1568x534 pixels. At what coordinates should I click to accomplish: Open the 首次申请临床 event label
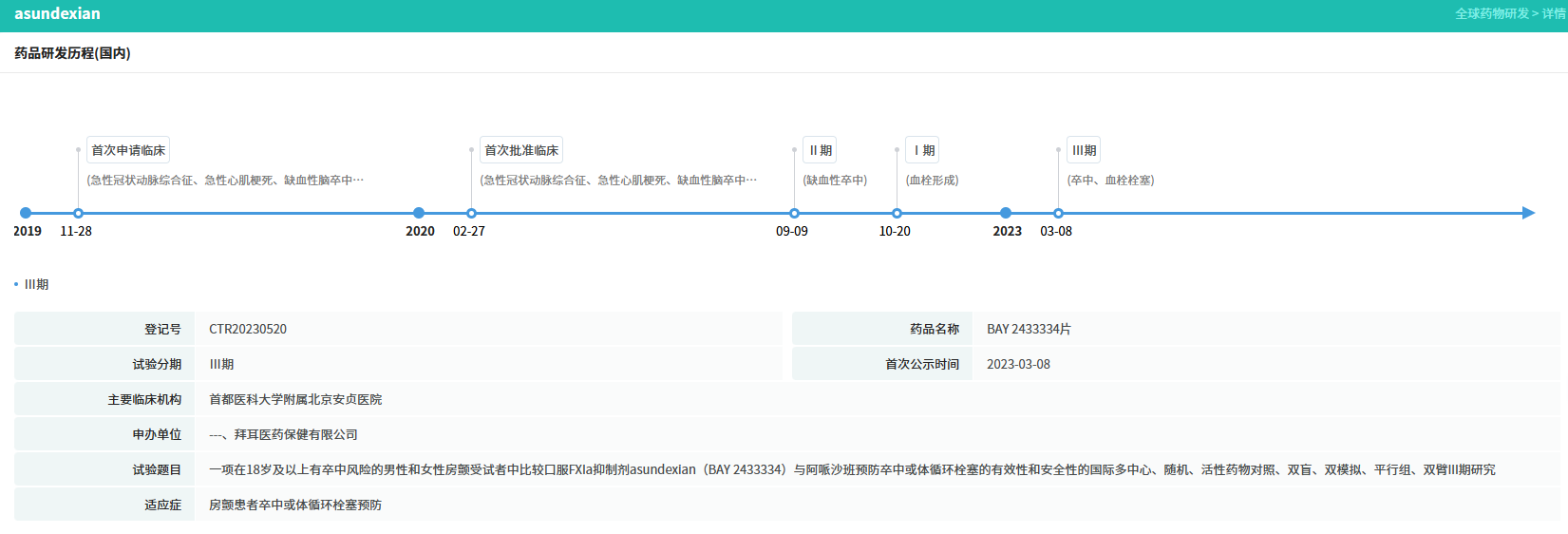[128, 150]
